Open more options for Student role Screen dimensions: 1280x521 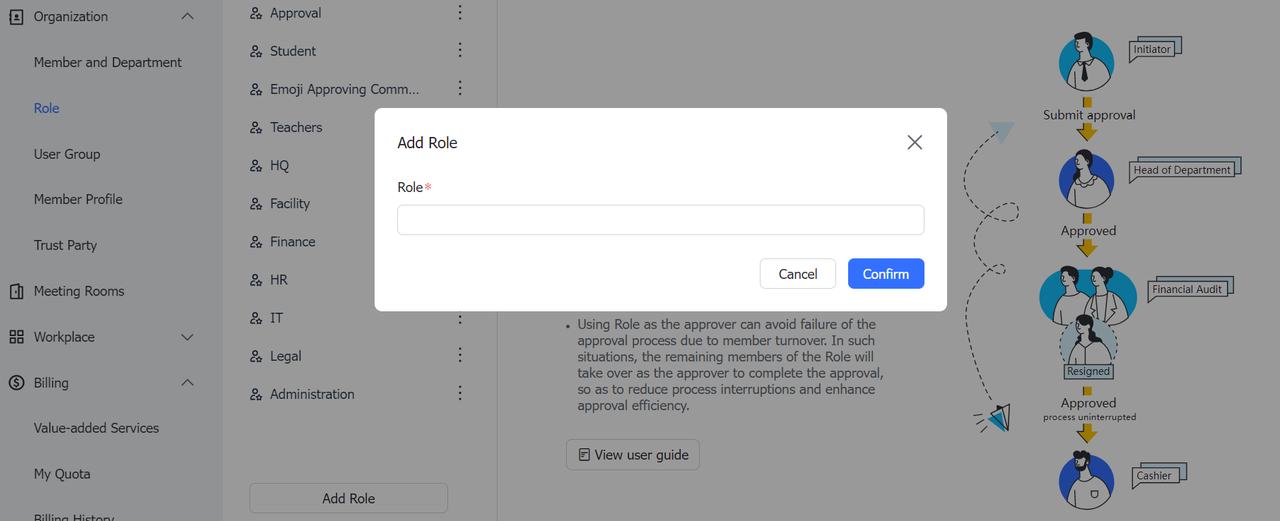[460, 51]
